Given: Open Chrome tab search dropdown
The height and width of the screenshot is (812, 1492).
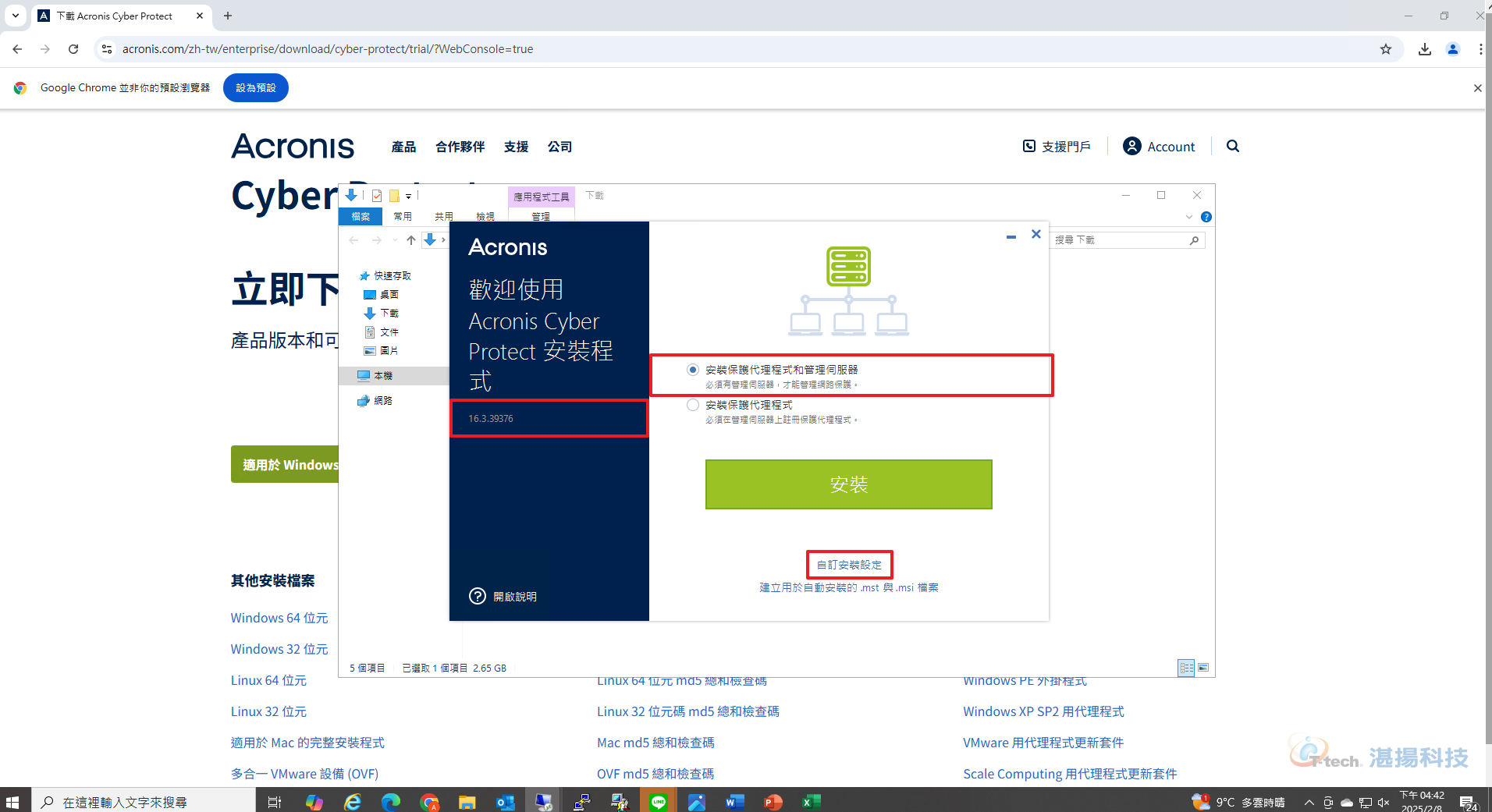Looking at the screenshot, I should coord(15,16).
